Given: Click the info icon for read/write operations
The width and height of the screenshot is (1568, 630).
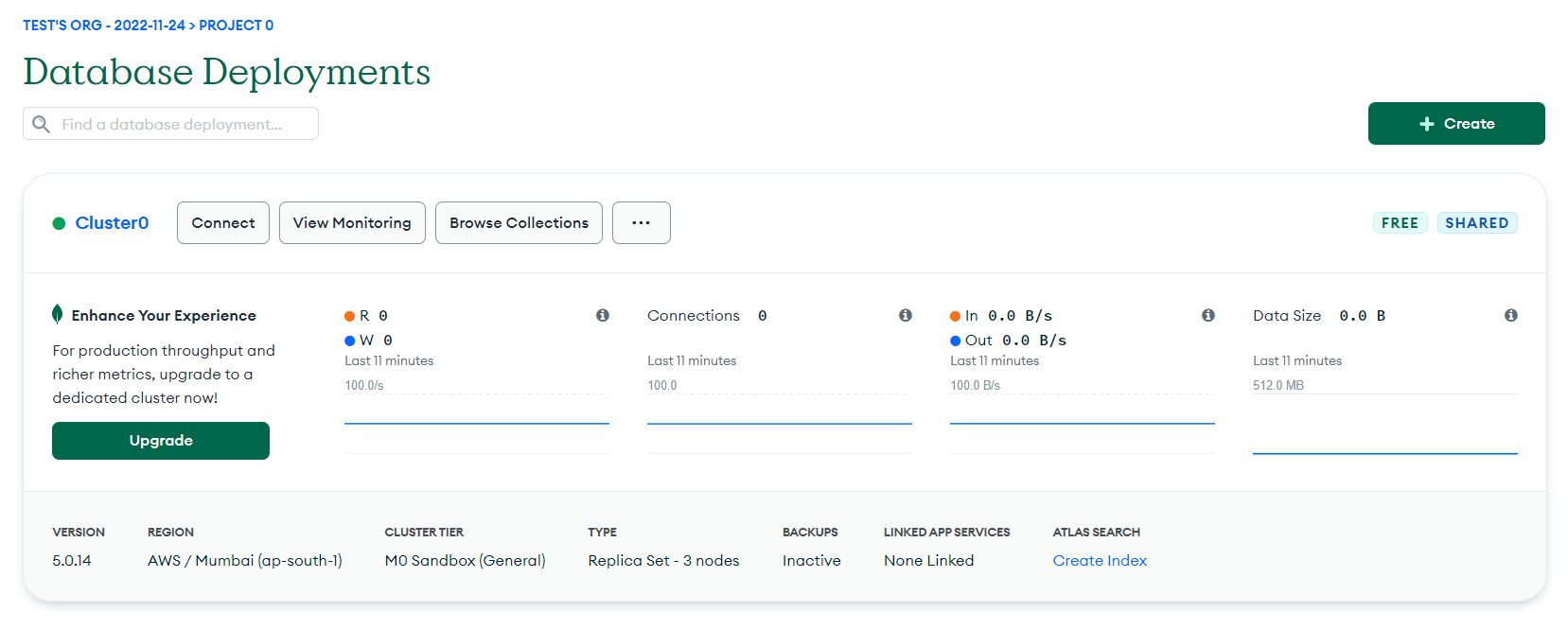Looking at the screenshot, I should (603, 315).
